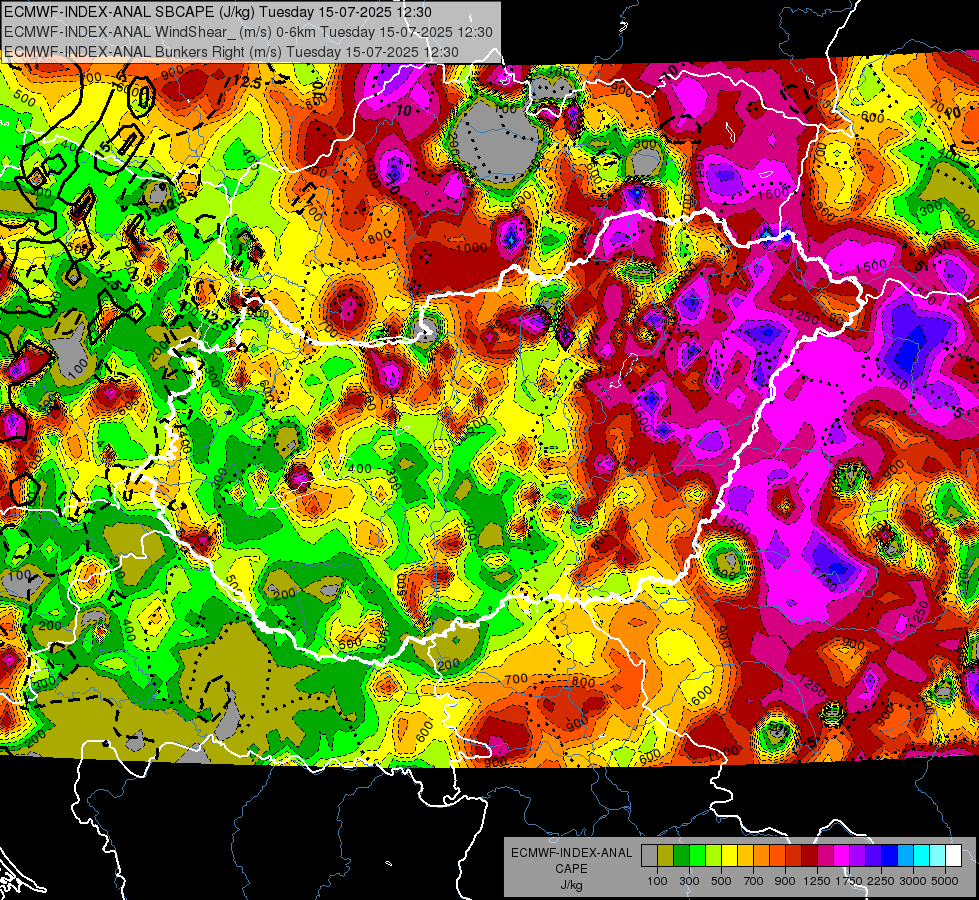Click the pale cyan legend swatch
The image size is (979, 900).
pos(938,856)
